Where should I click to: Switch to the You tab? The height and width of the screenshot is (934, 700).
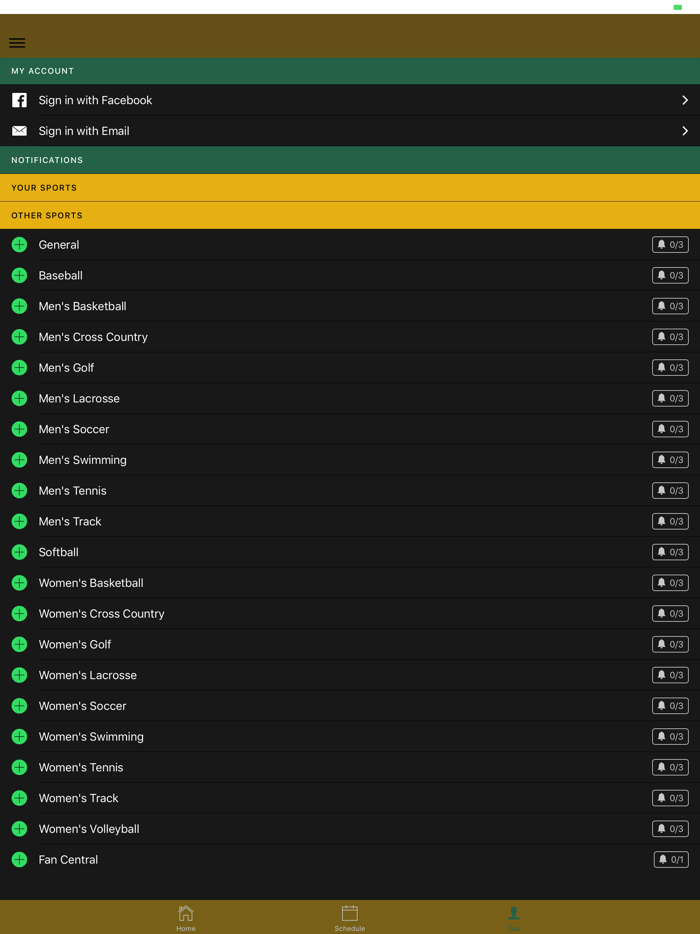pyautogui.click(x=514, y=917)
